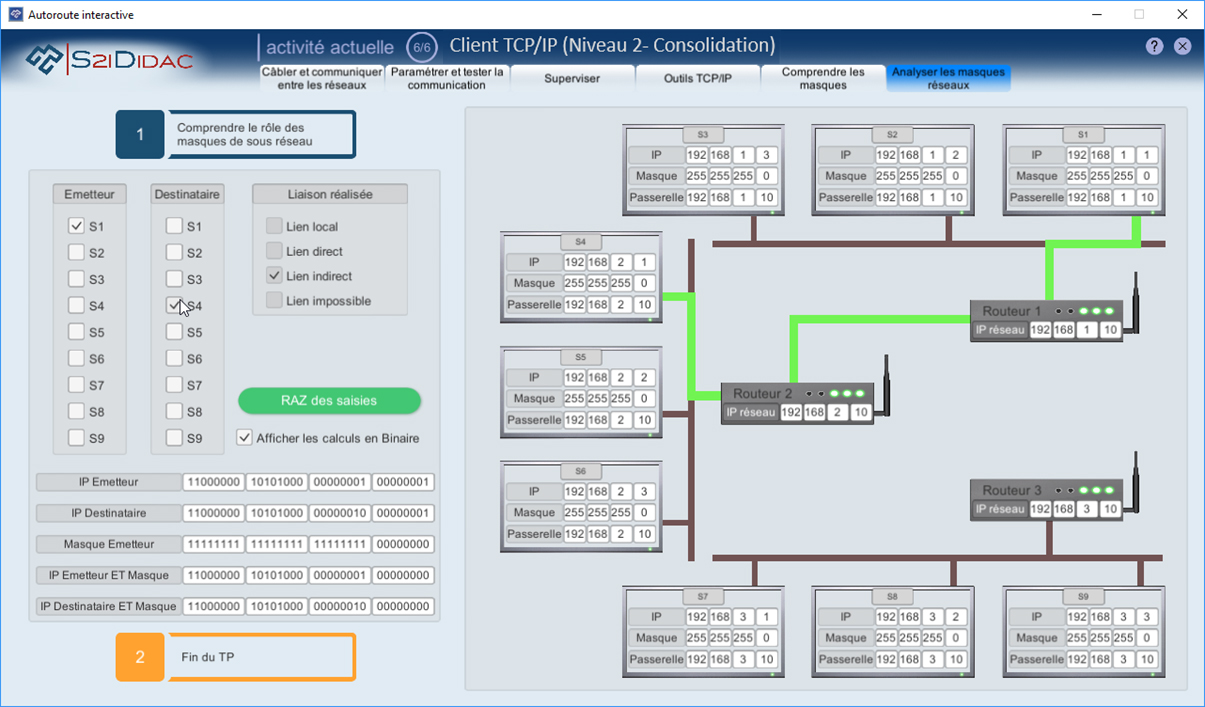Click S2 Masque last octet field
This screenshot has width=1205, height=707.
coord(956,176)
